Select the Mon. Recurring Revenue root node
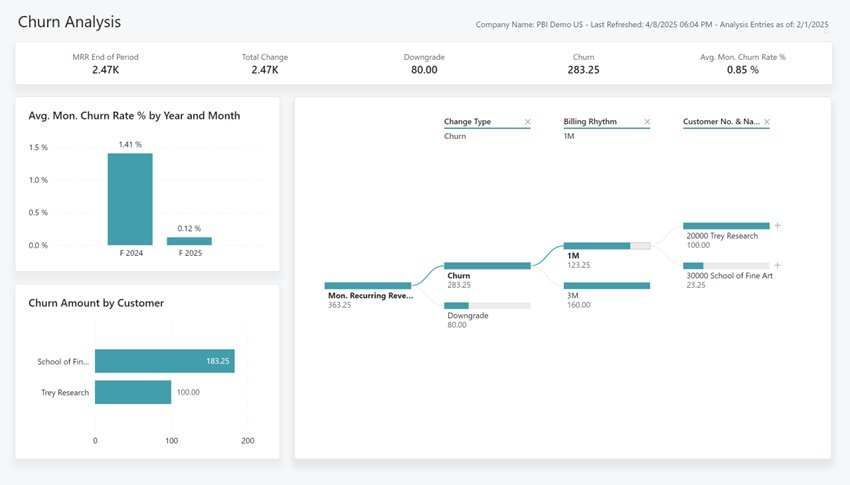Screen dimensions: 850x485 (x=368, y=286)
